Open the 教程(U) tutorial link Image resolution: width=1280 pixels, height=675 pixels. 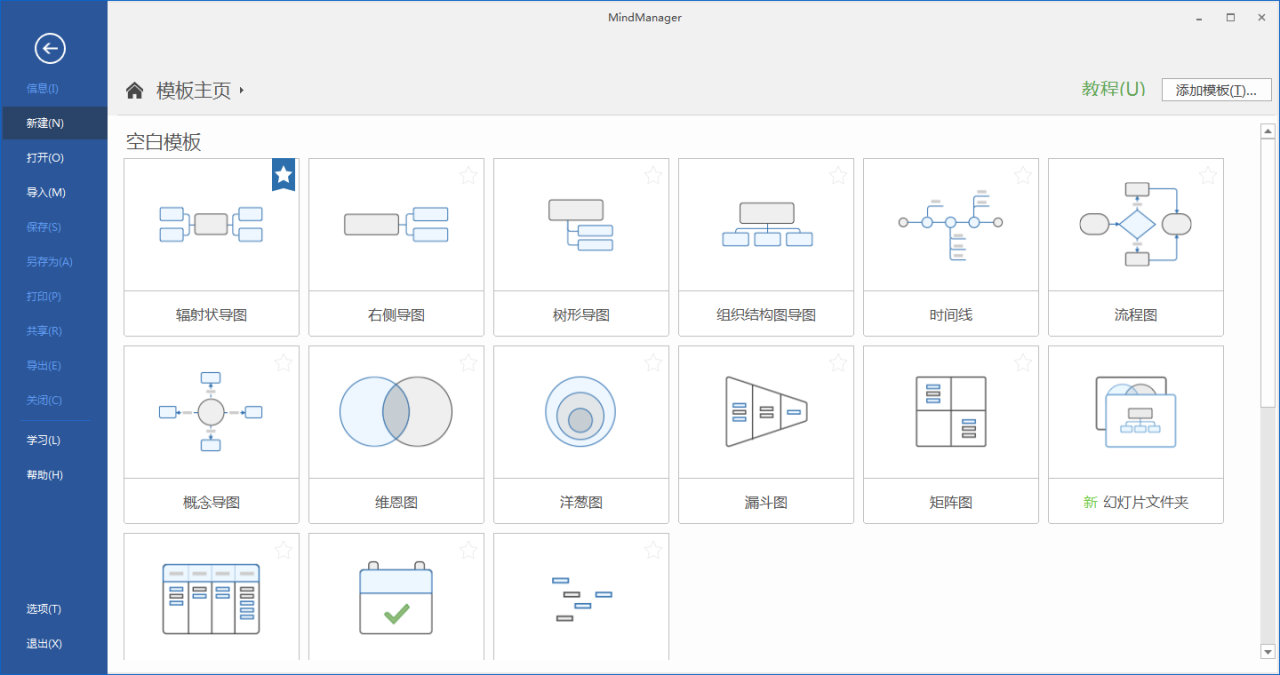[1113, 88]
